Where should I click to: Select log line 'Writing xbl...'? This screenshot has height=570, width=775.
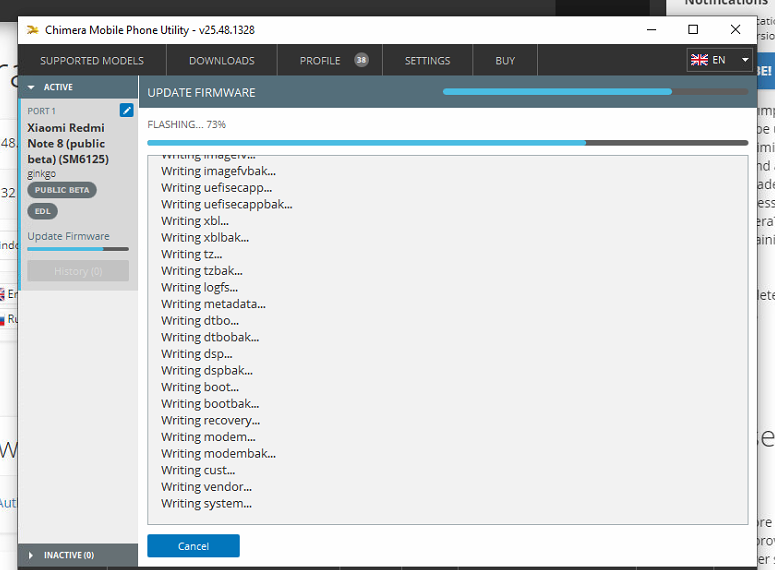[x=195, y=221]
